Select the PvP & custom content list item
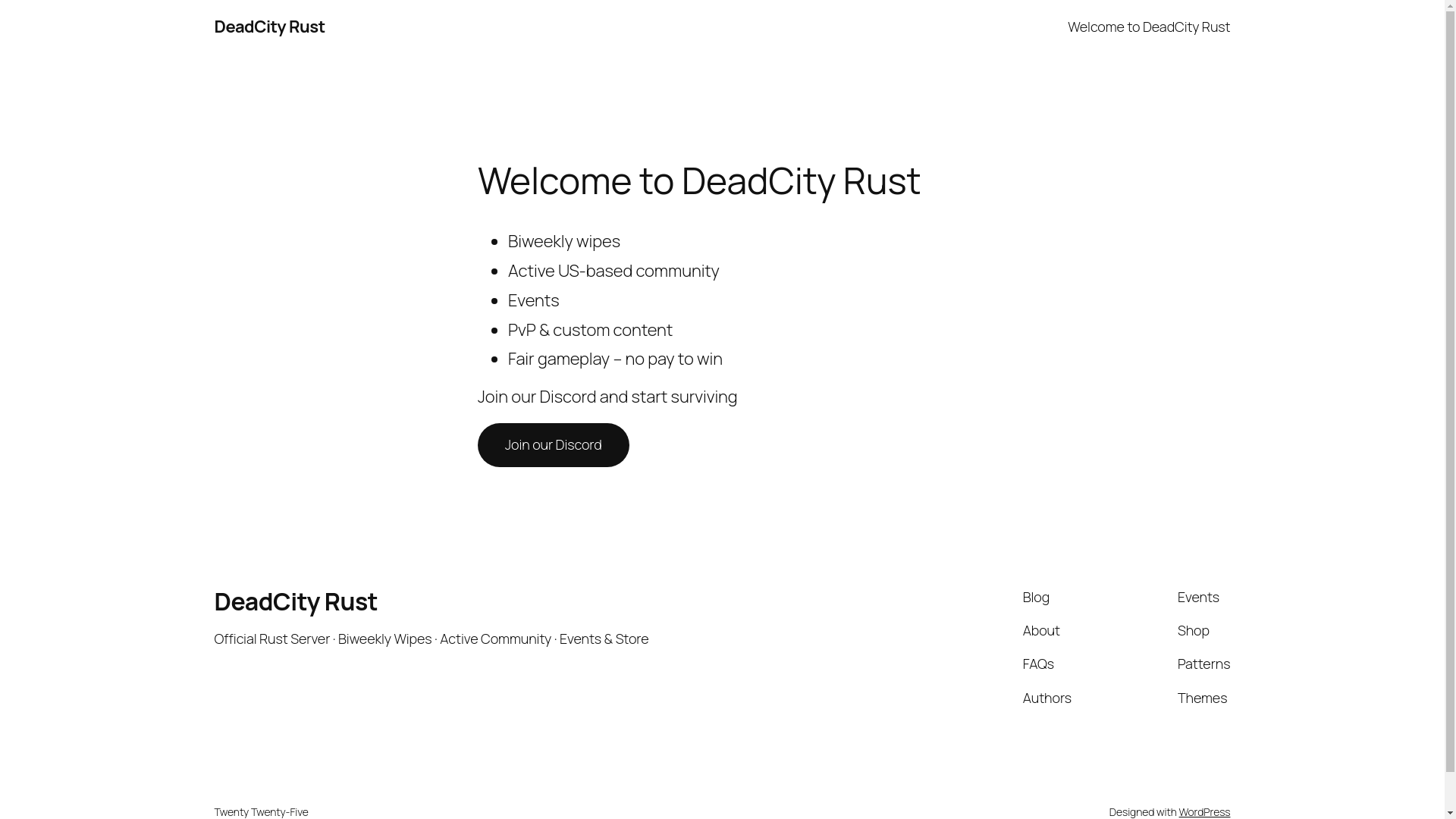Screen dimensions: 1456x819 point(589,330)
